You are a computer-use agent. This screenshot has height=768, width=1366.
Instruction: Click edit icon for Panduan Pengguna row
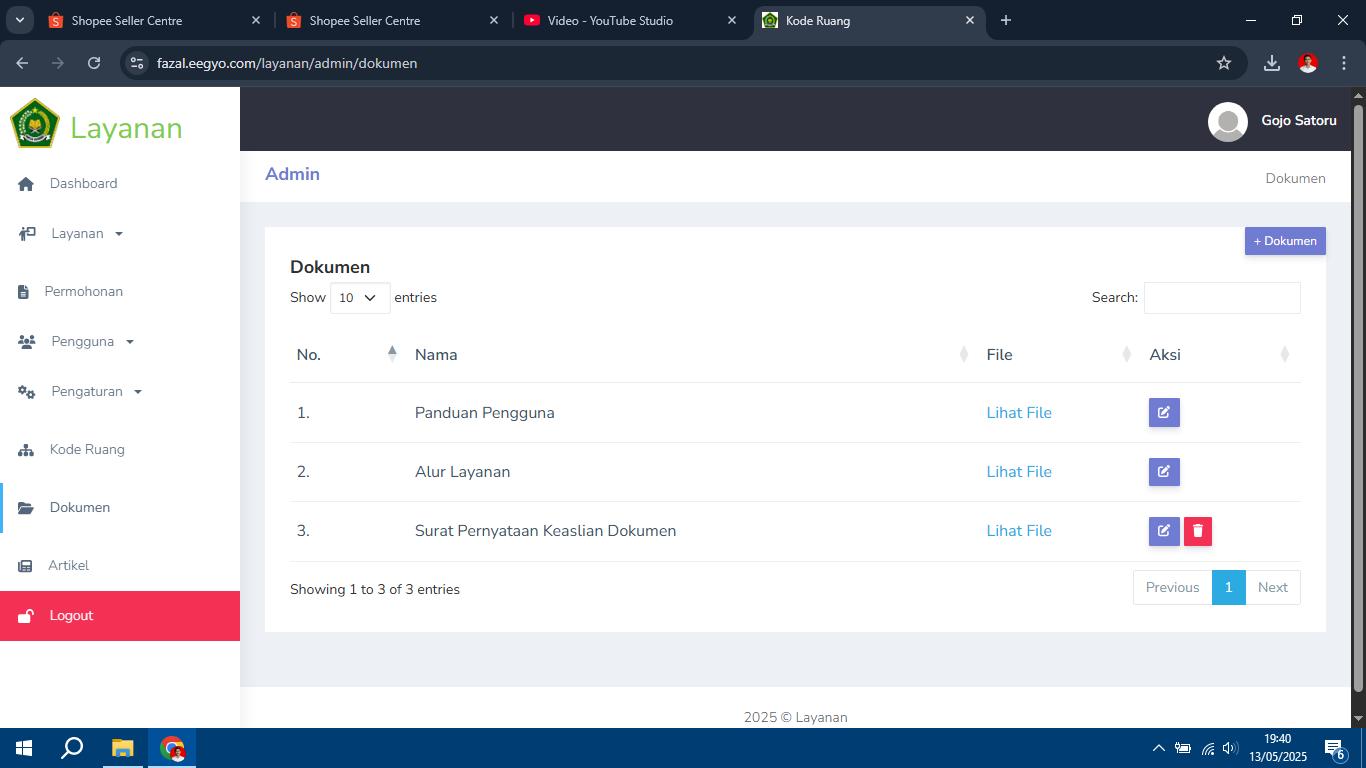(x=1164, y=412)
